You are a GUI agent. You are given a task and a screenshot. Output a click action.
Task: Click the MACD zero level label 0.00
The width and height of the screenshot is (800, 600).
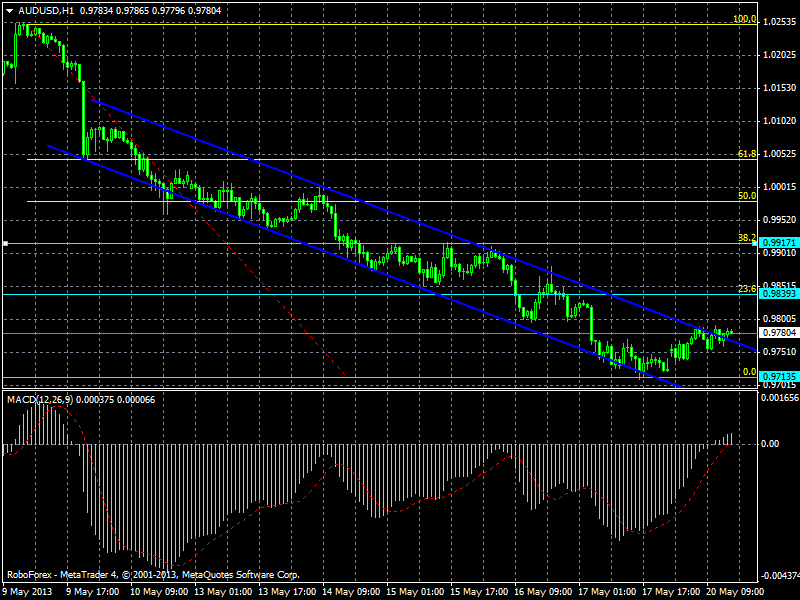tap(770, 444)
